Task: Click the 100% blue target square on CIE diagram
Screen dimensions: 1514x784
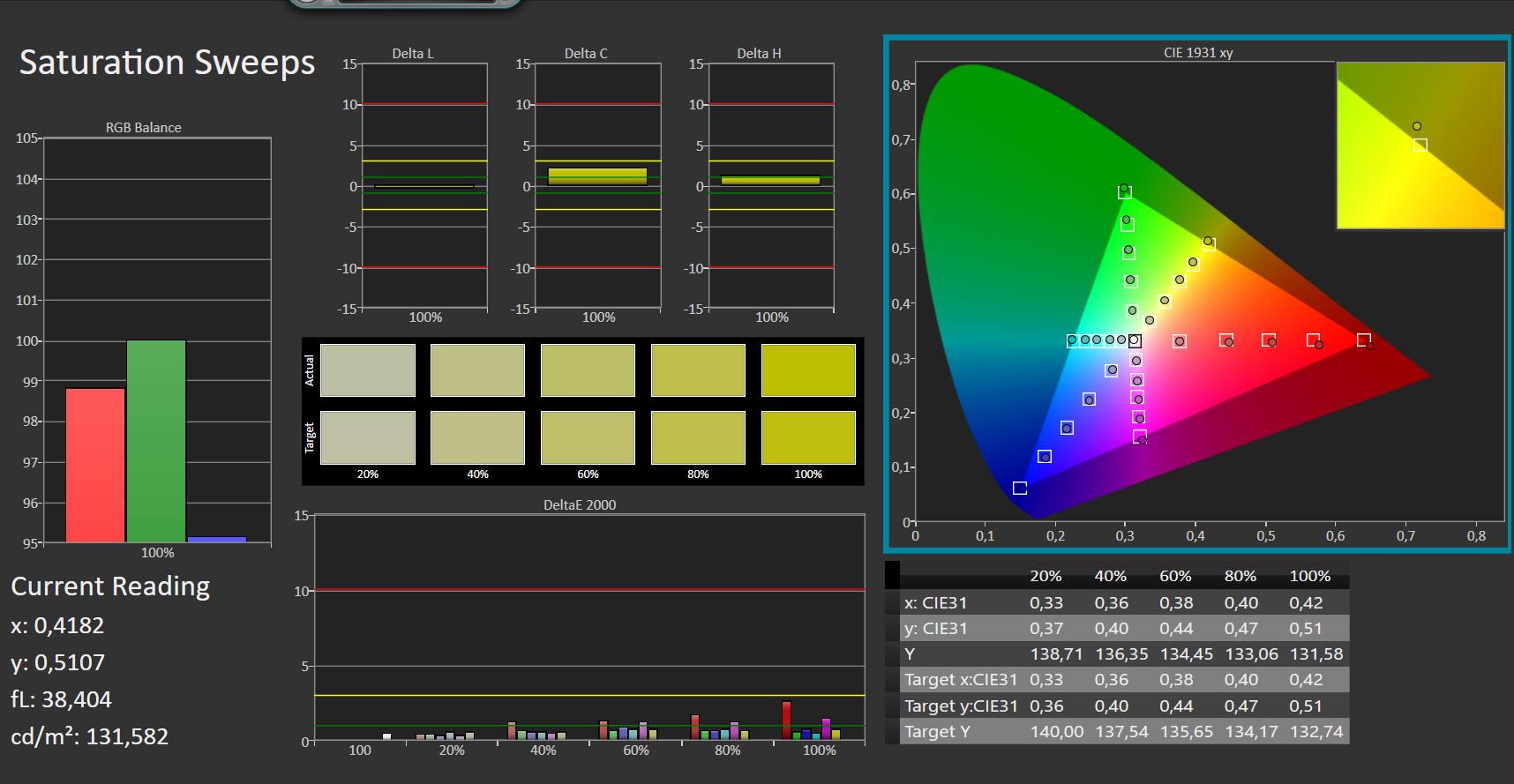Action: click(1020, 488)
